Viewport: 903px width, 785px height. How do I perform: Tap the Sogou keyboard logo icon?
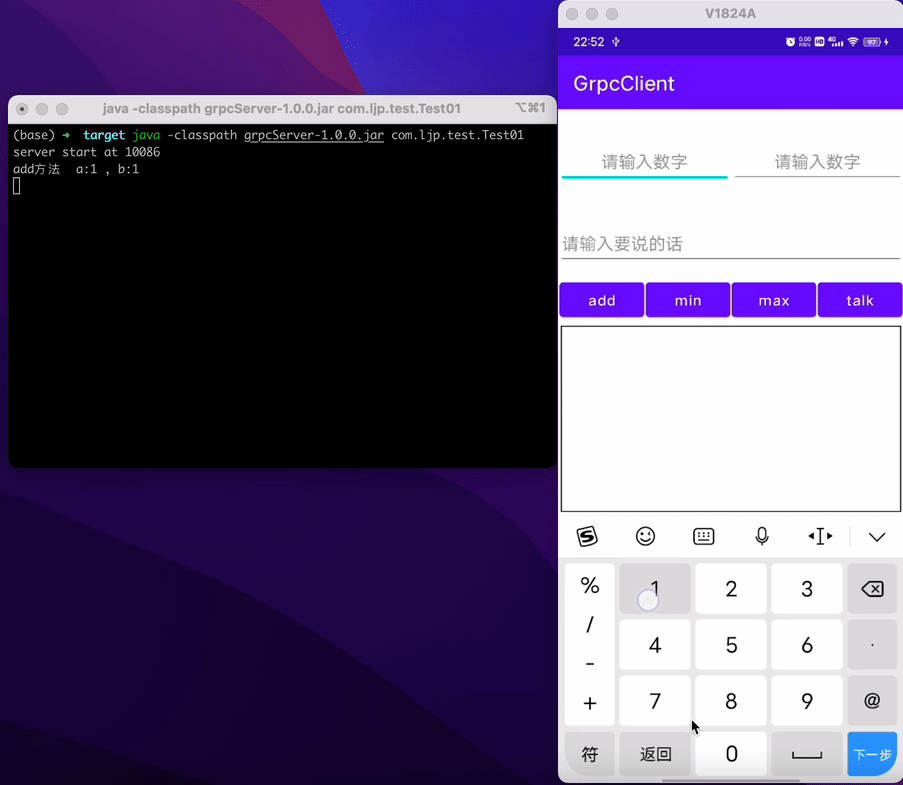(587, 536)
